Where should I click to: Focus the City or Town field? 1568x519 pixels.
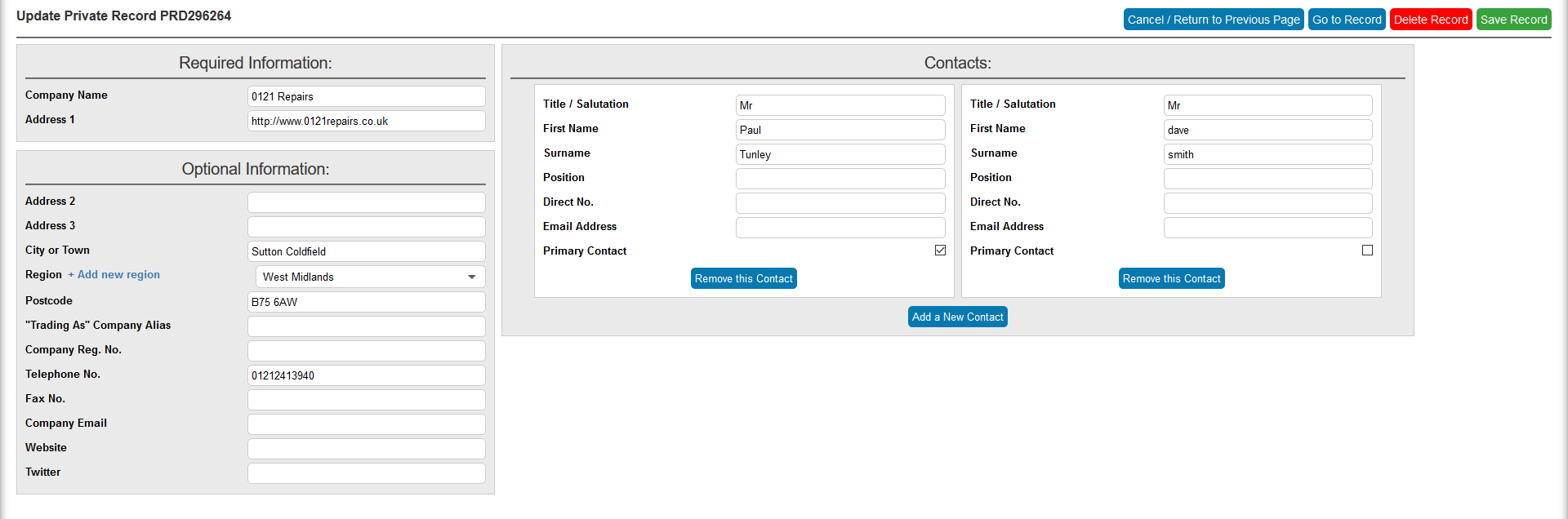[x=366, y=251]
